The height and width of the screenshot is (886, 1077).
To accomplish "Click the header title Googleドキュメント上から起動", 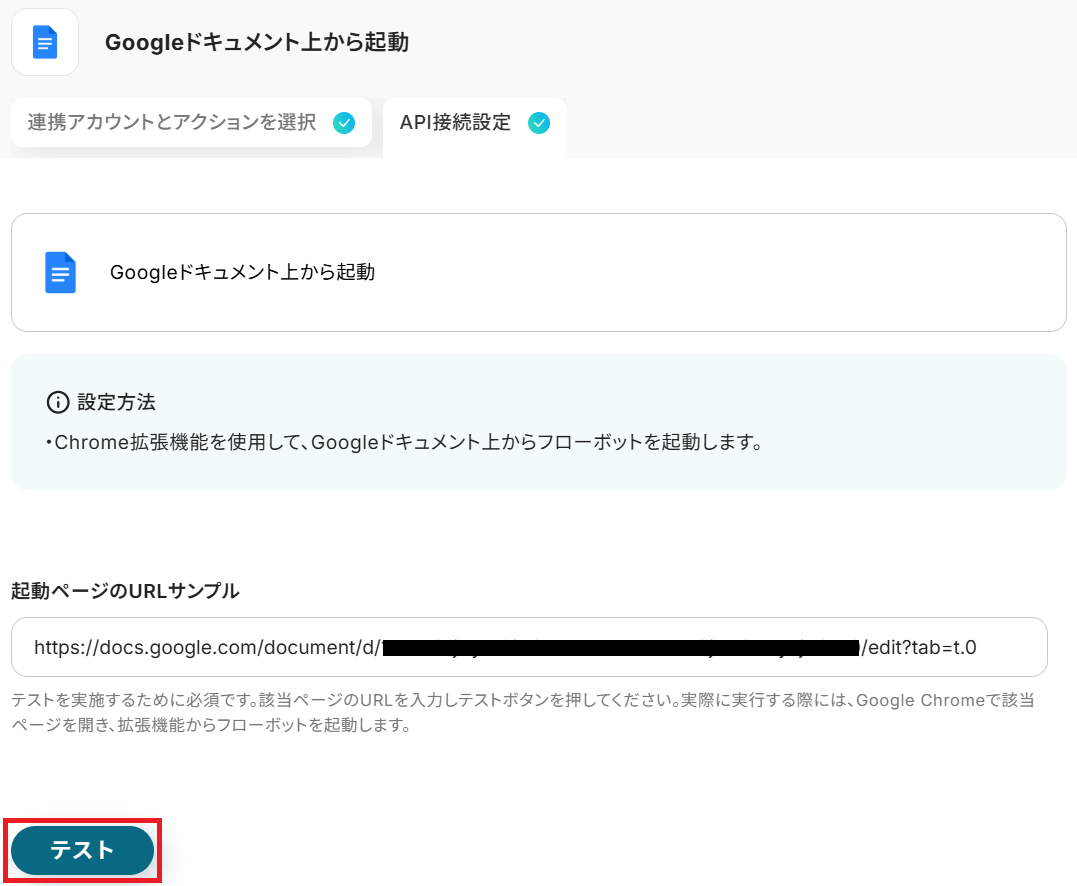I will 257,43.
